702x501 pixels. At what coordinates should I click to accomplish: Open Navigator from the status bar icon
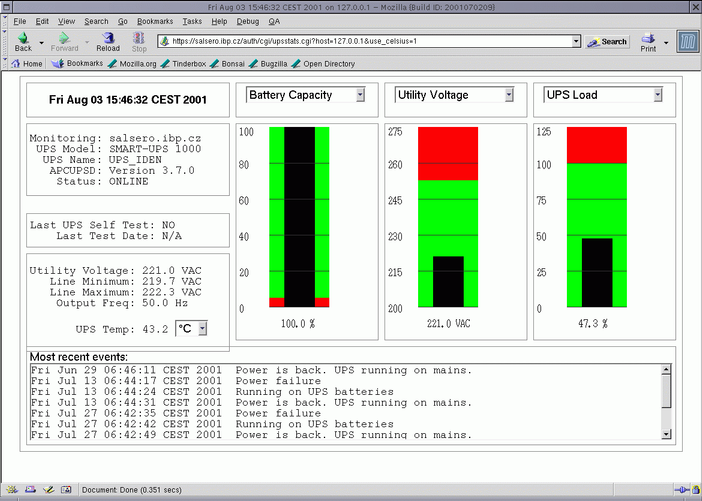(x=12, y=490)
